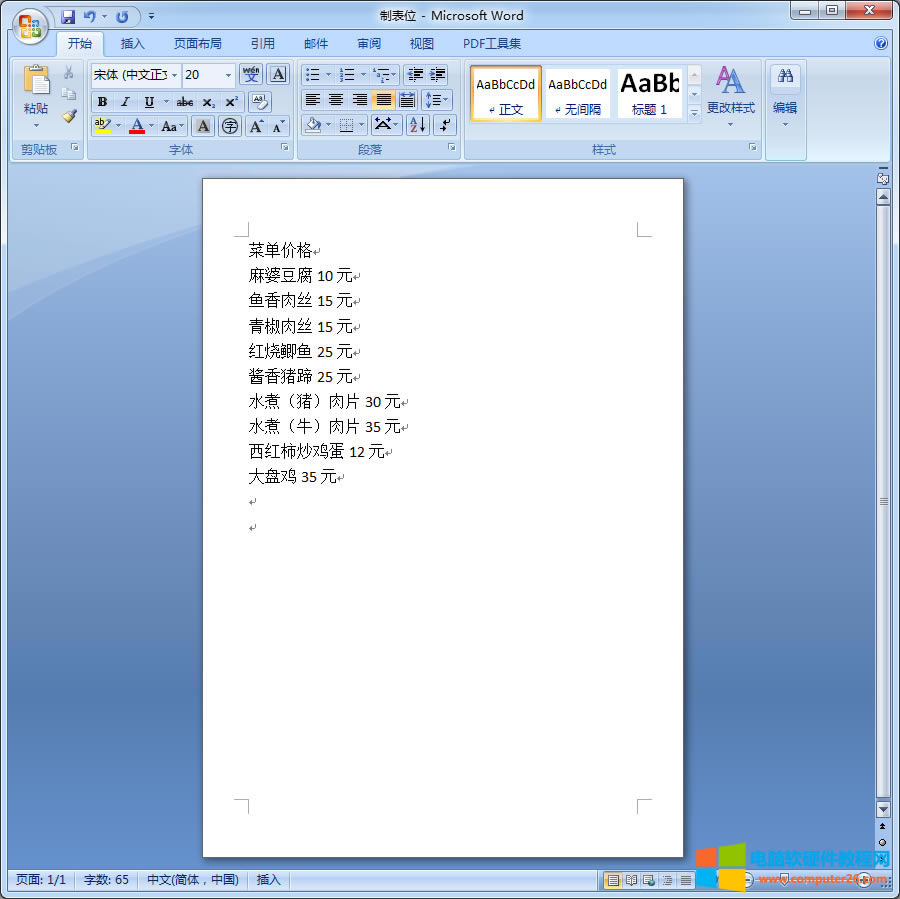
Task: Open the line spacing dropdown
Action: (437, 100)
